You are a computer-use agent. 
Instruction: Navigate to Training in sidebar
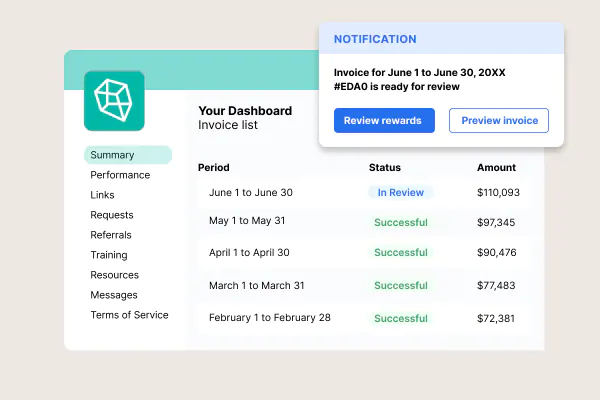click(x=109, y=255)
